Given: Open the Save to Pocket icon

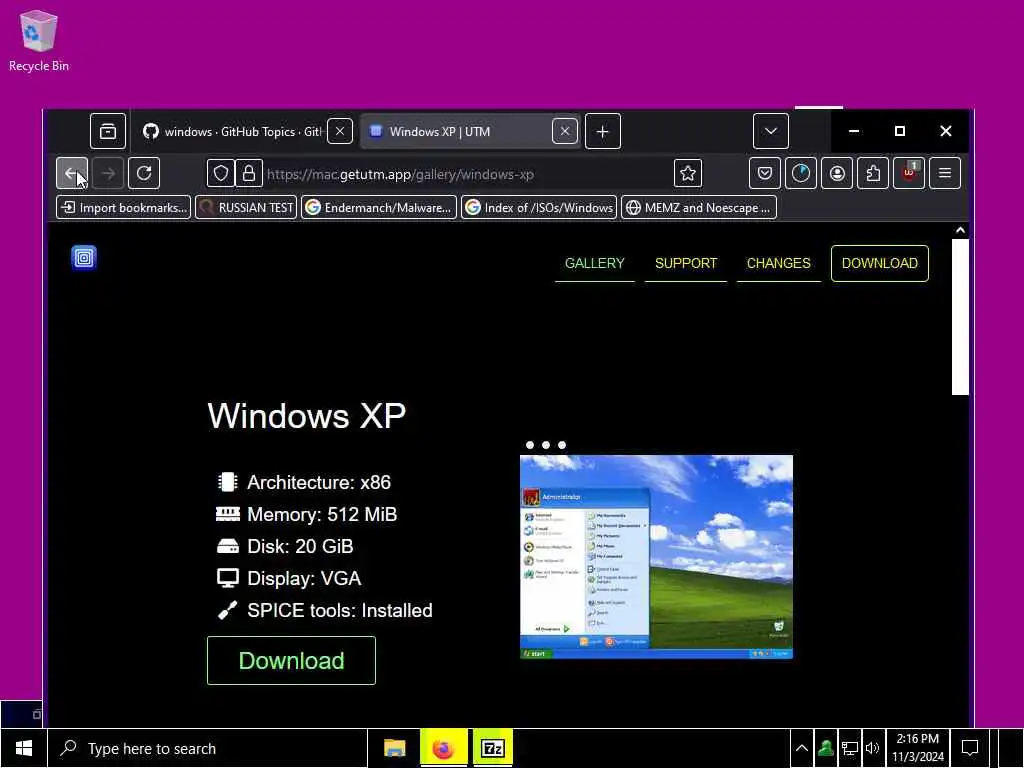Looking at the screenshot, I should click(765, 173).
